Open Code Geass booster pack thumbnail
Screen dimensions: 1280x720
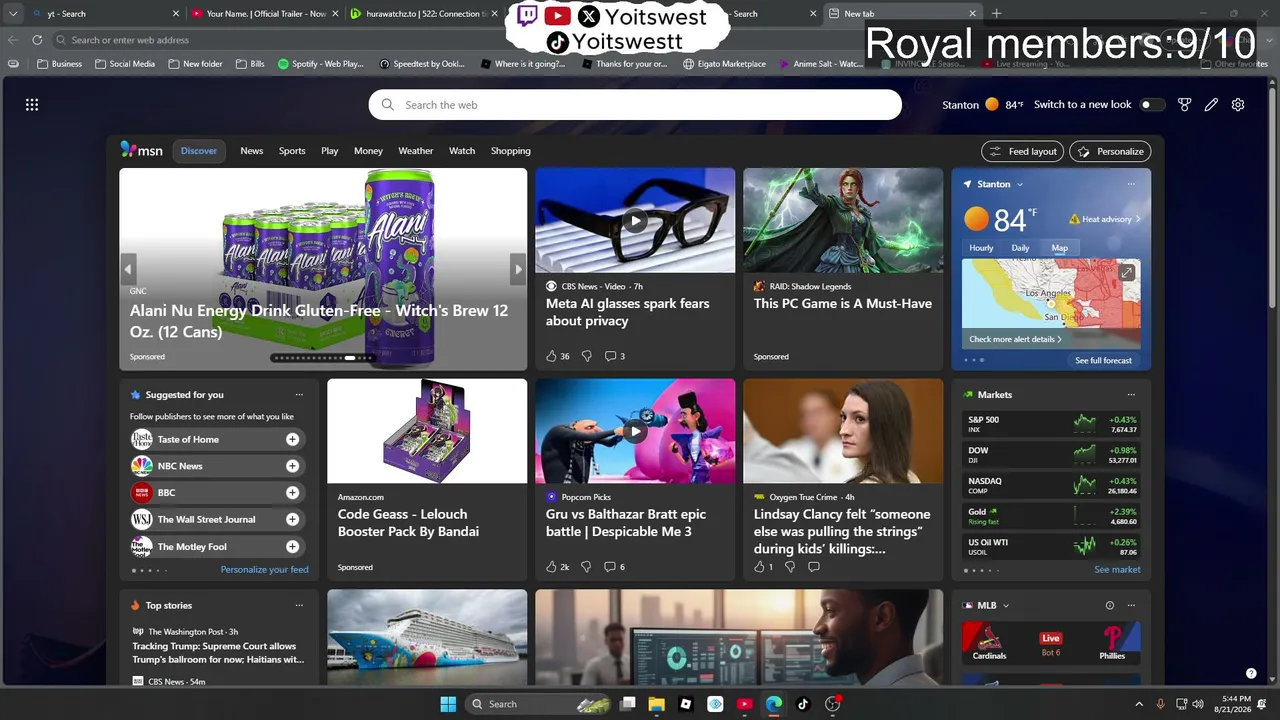point(427,431)
